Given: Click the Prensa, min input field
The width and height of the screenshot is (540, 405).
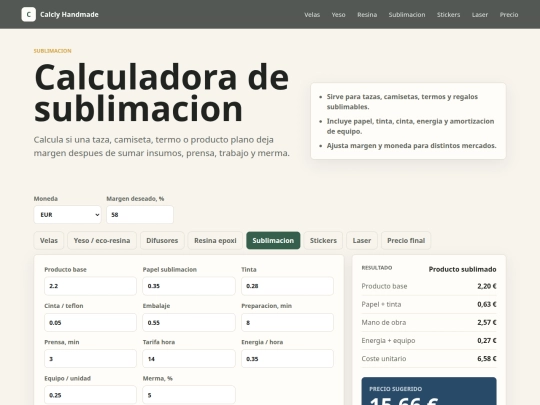Looking at the screenshot, I should tap(90, 359).
